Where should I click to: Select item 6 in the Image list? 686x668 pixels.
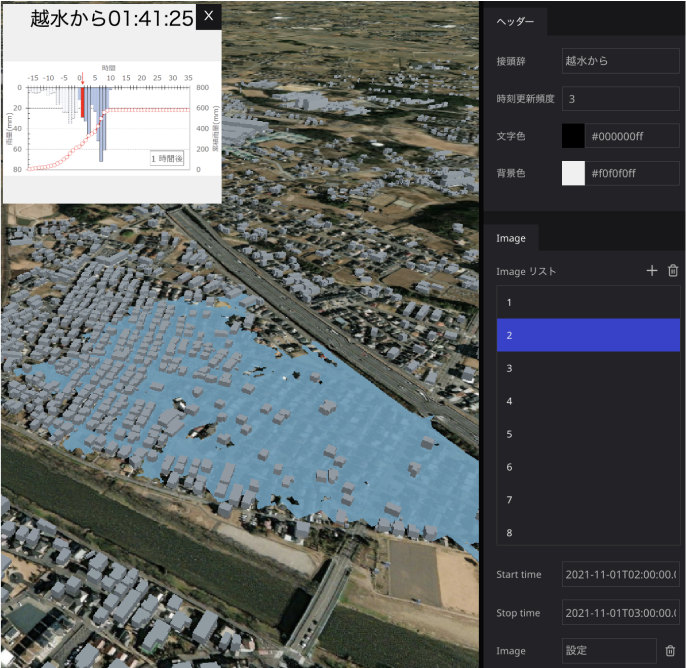coord(588,467)
